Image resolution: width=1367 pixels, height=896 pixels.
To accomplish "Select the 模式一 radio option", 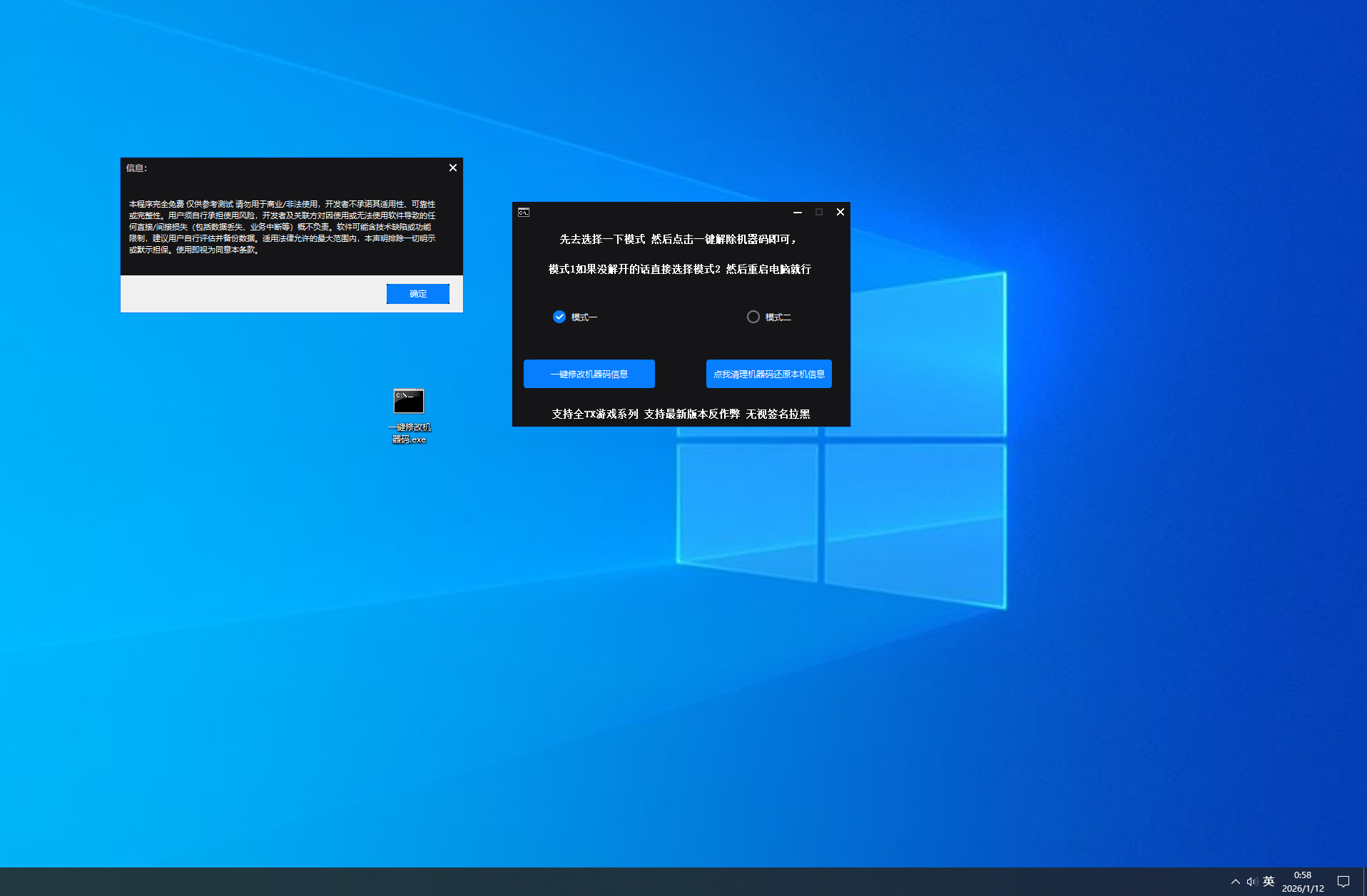I will coord(559,317).
